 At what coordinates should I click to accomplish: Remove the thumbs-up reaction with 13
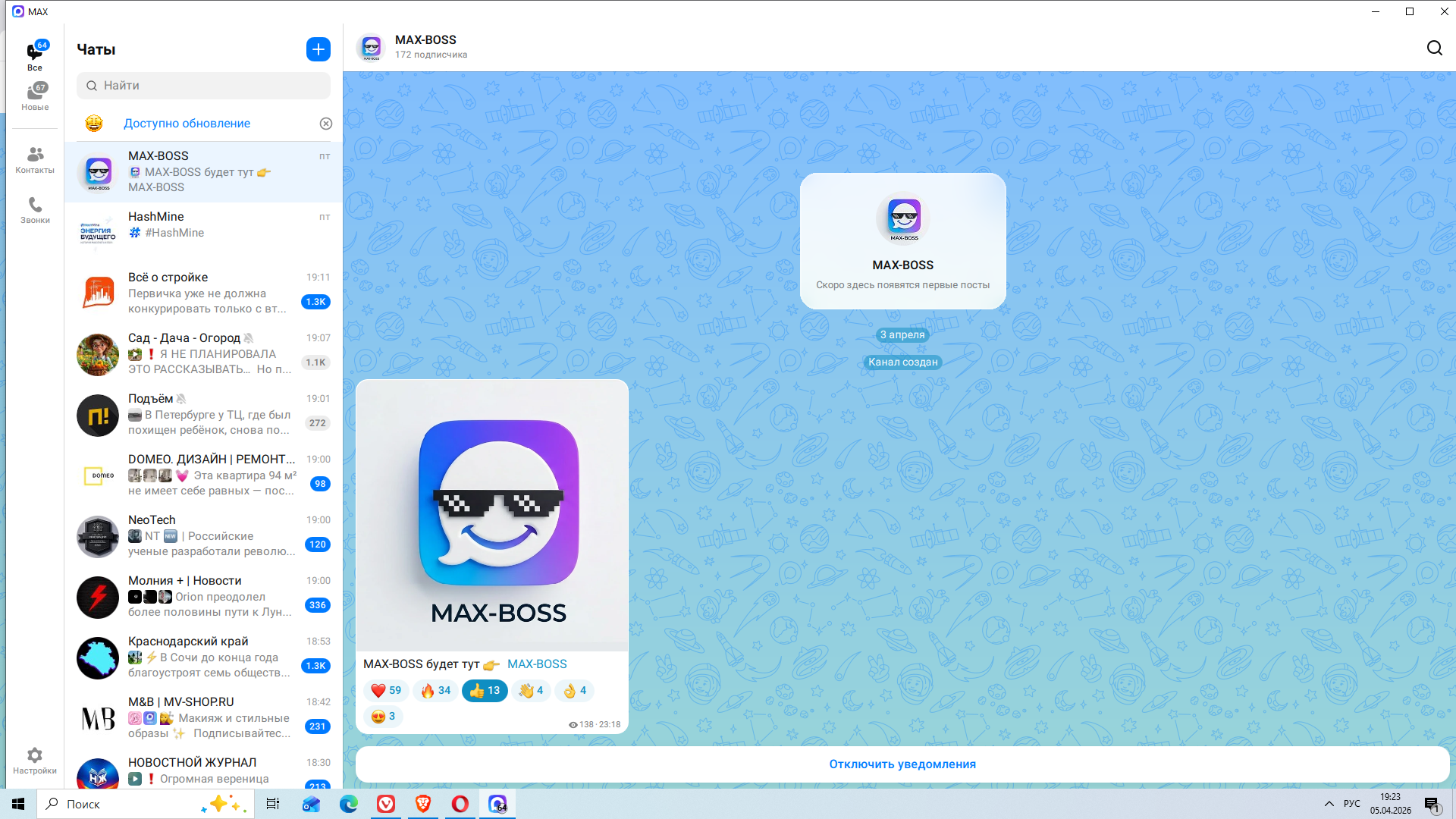click(x=485, y=690)
